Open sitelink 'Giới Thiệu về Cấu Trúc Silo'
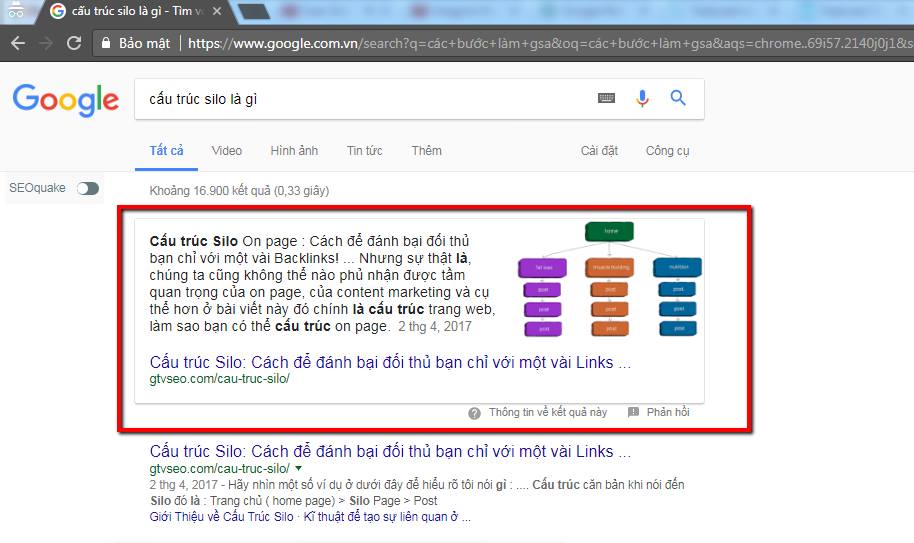Image resolution: width=914 pixels, height=543 pixels. [222, 517]
